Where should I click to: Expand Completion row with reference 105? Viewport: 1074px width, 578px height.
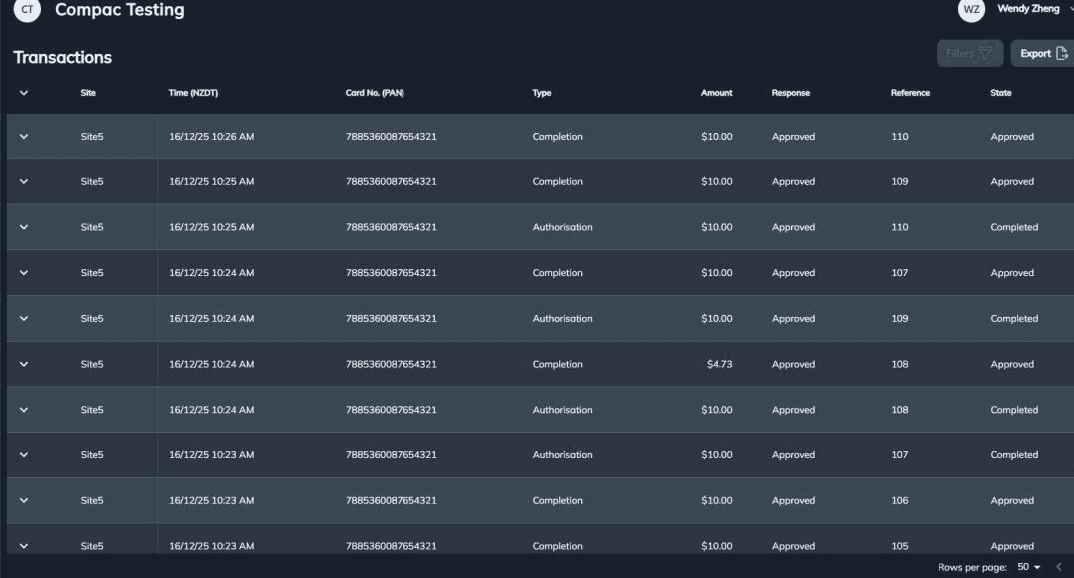[24, 546]
